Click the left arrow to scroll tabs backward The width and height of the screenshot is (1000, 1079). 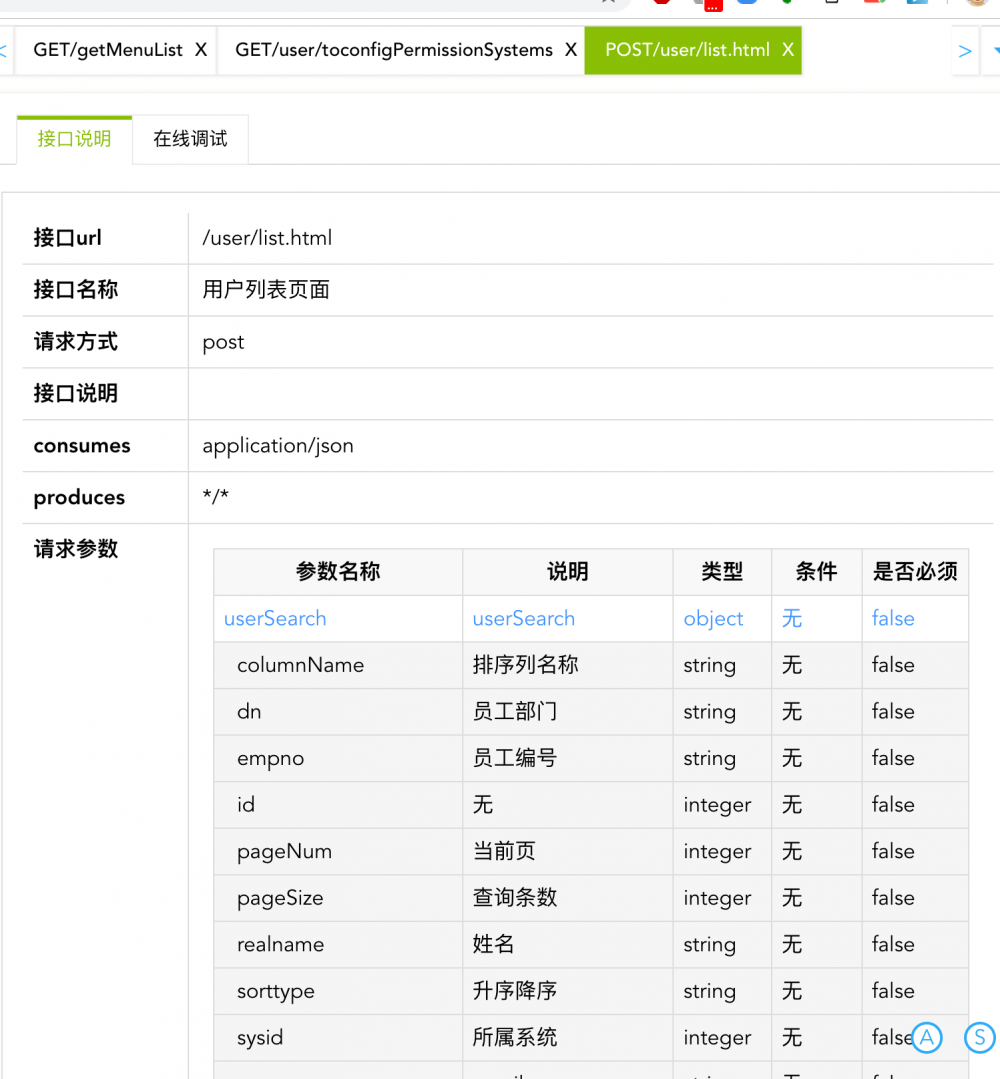pyautogui.click(x=4, y=50)
